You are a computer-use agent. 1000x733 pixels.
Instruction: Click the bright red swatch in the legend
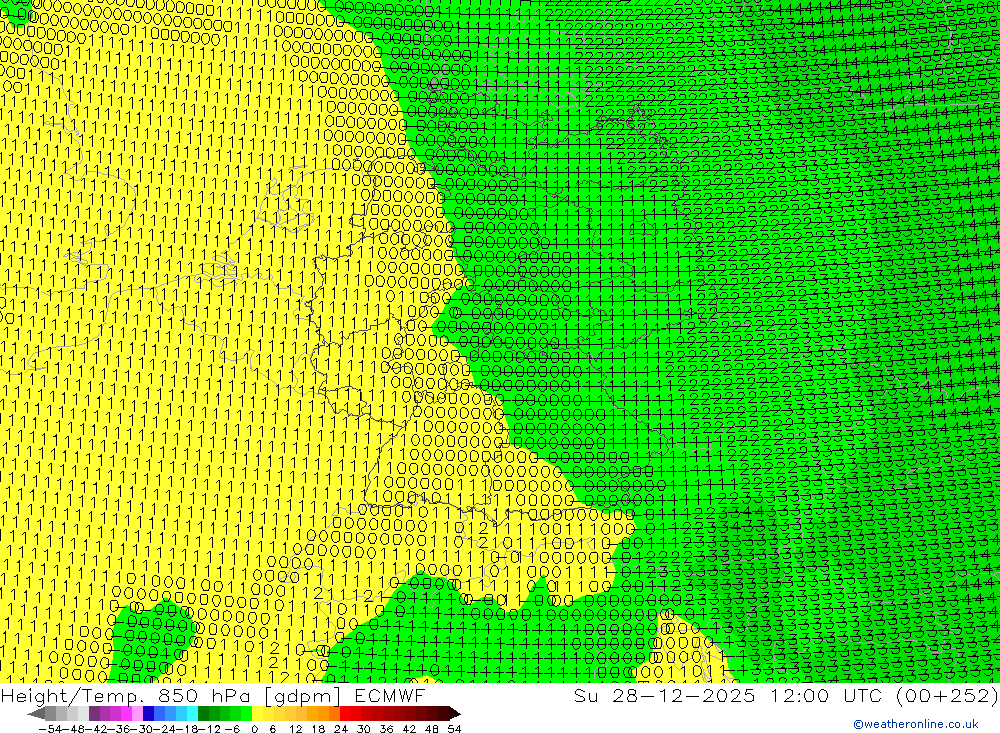(x=345, y=713)
